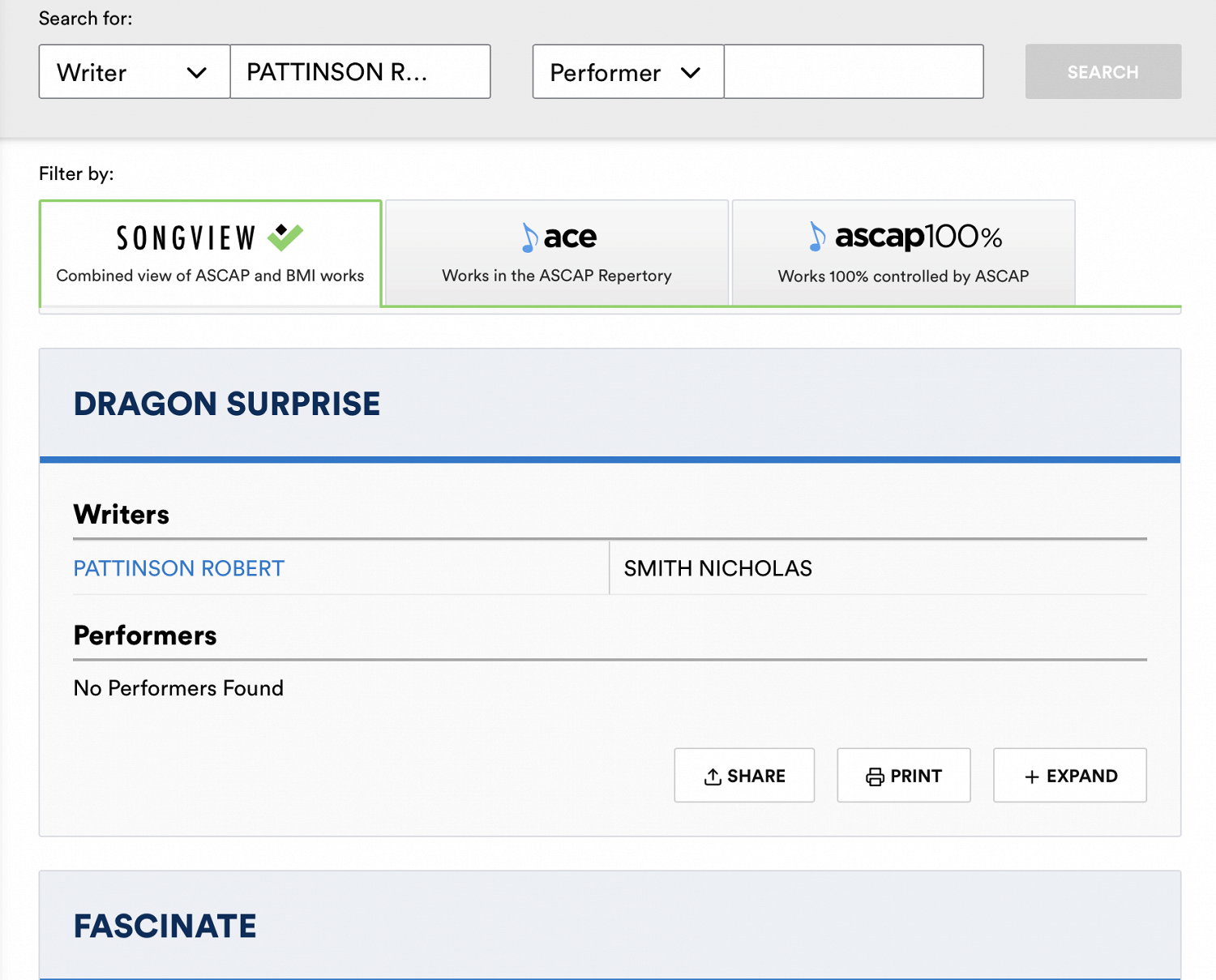Click the printer icon
The height and width of the screenshot is (980, 1216).
click(875, 777)
